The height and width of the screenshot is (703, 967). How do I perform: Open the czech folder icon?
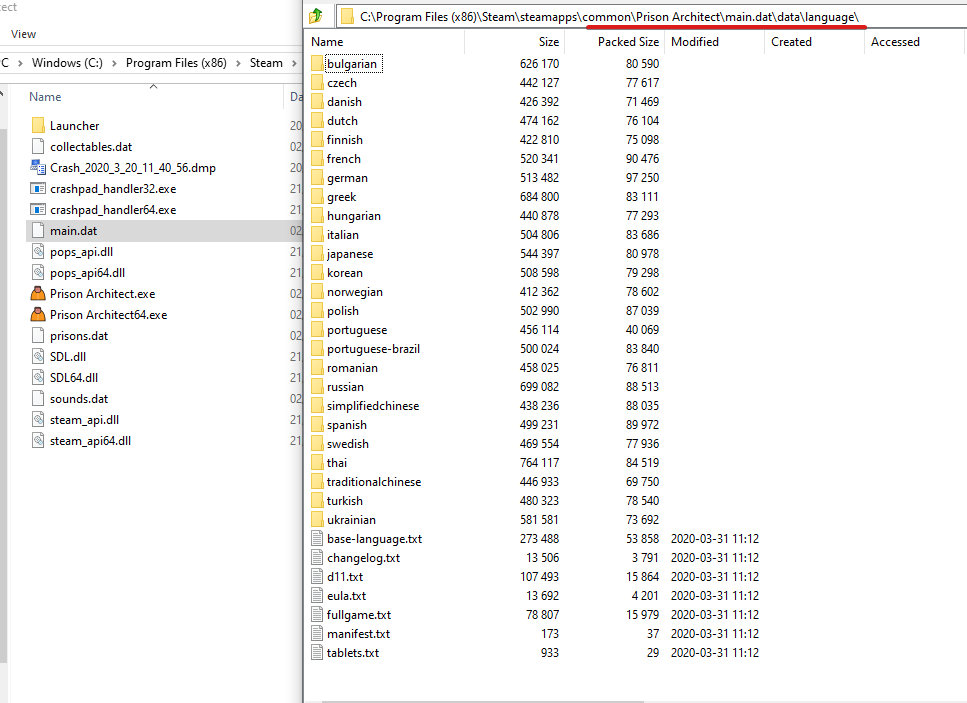317,83
